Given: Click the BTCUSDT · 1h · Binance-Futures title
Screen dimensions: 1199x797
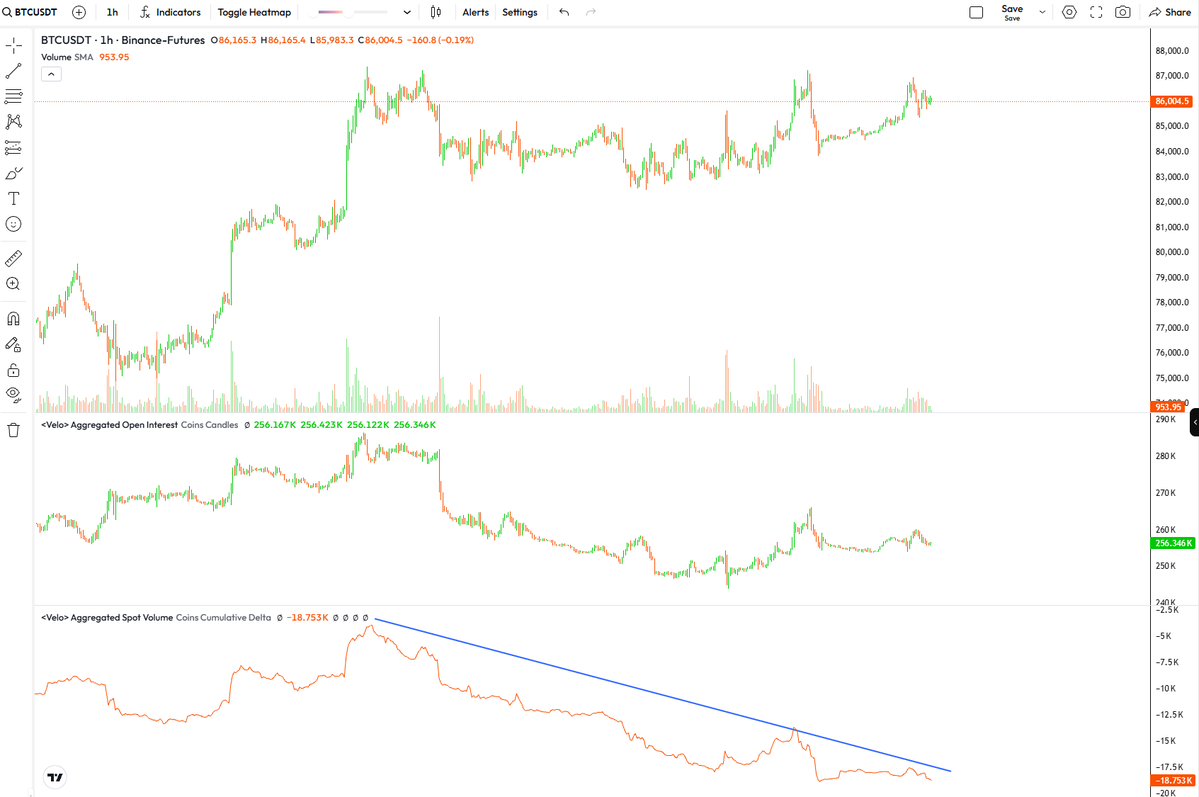Looking at the screenshot, I should (123, 40).
